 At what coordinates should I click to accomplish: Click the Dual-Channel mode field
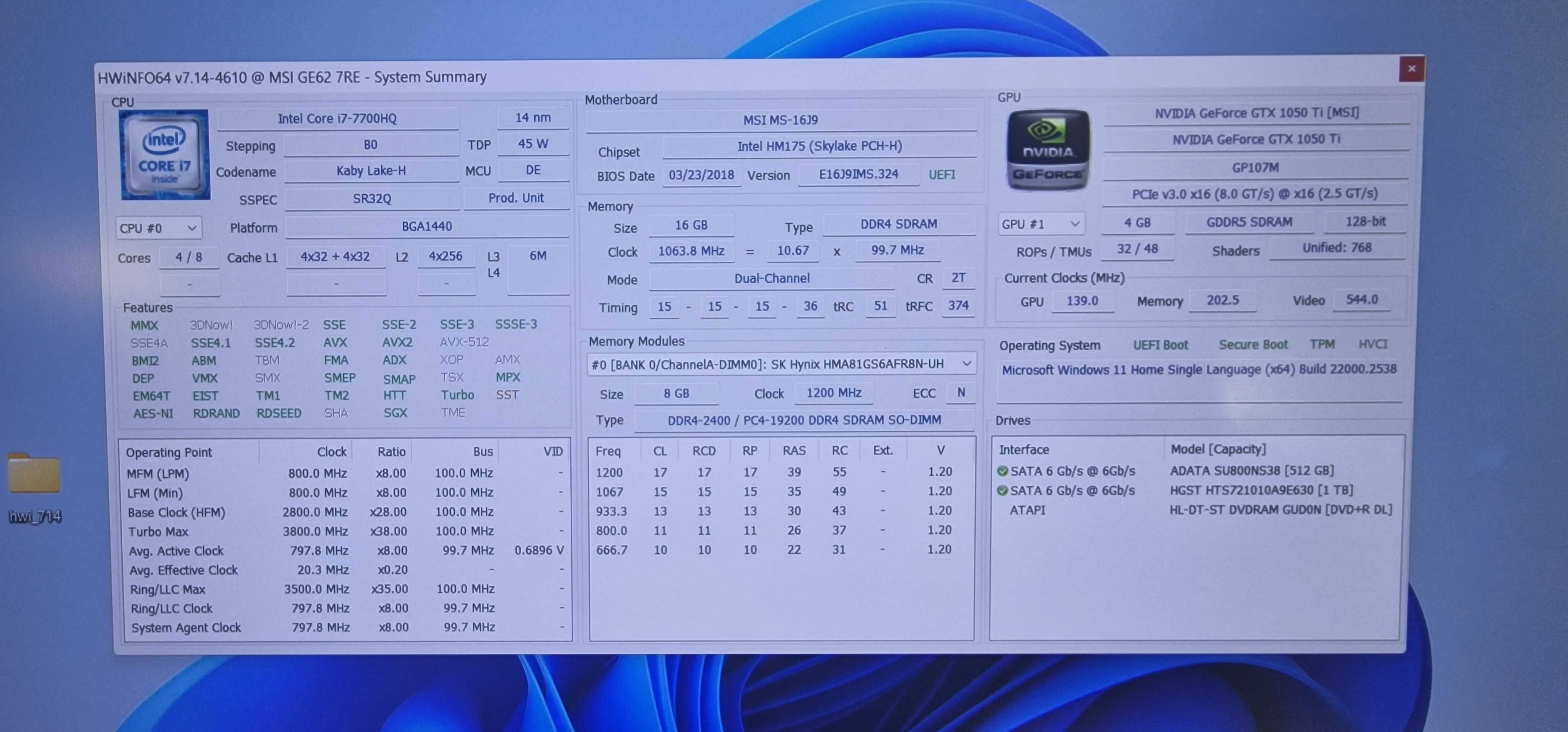(772, 278)
